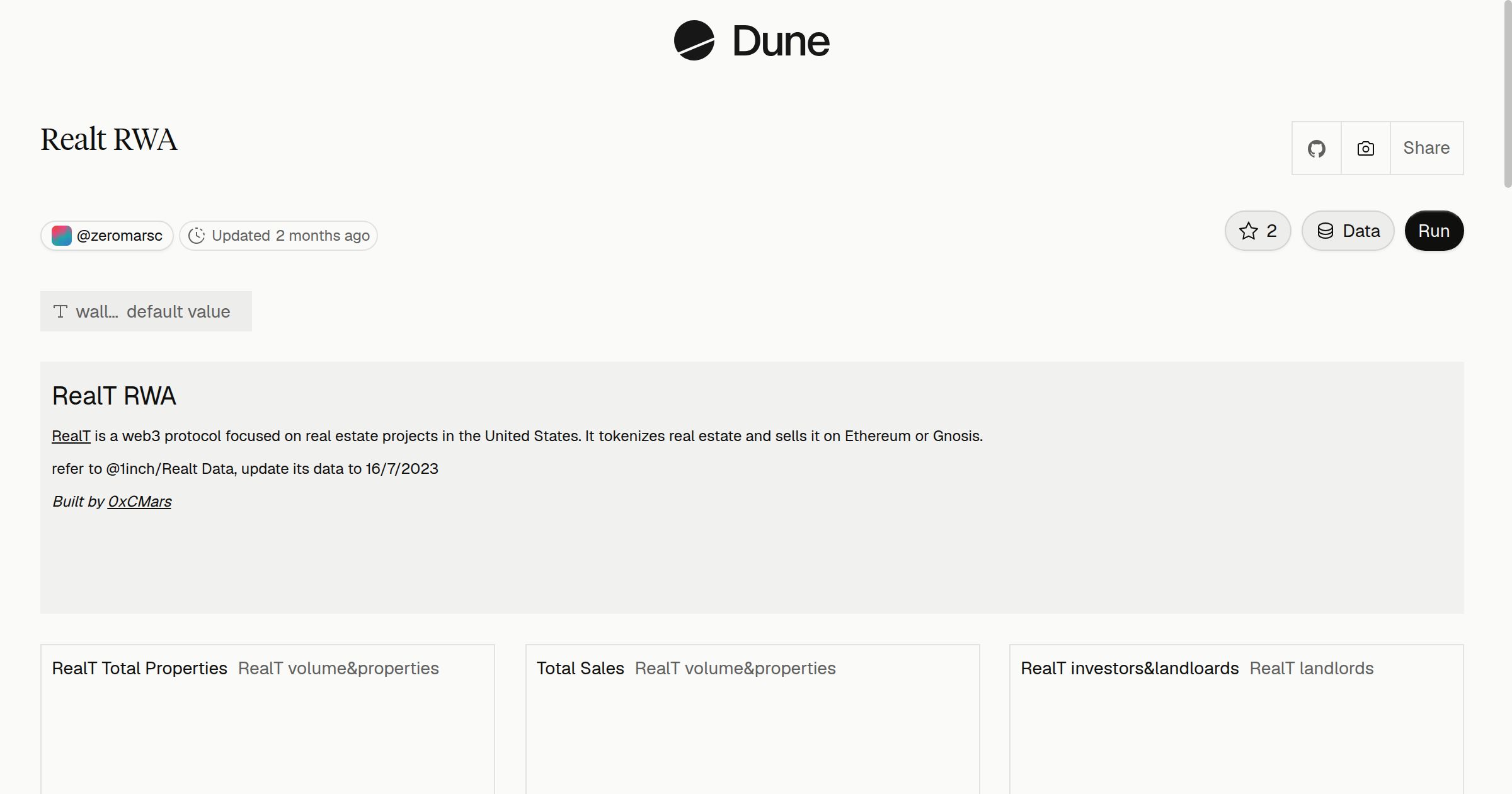
Task: Click the clock icon beside Updated
Action: 197,236
